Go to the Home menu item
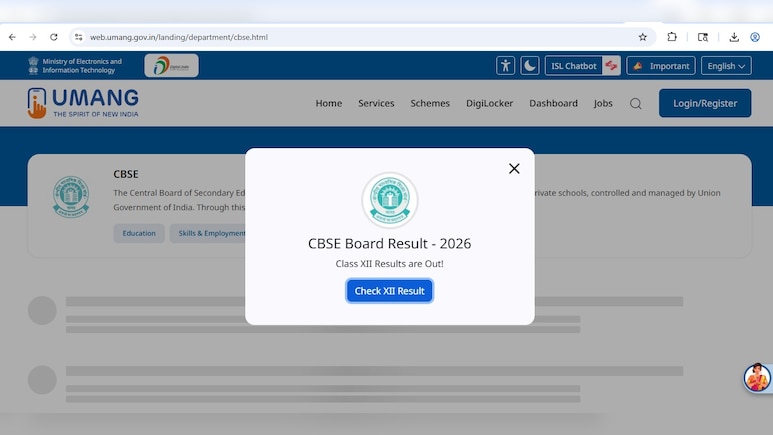Image resolution: width=773 pixels, height=435 pixels. (329, 103)
